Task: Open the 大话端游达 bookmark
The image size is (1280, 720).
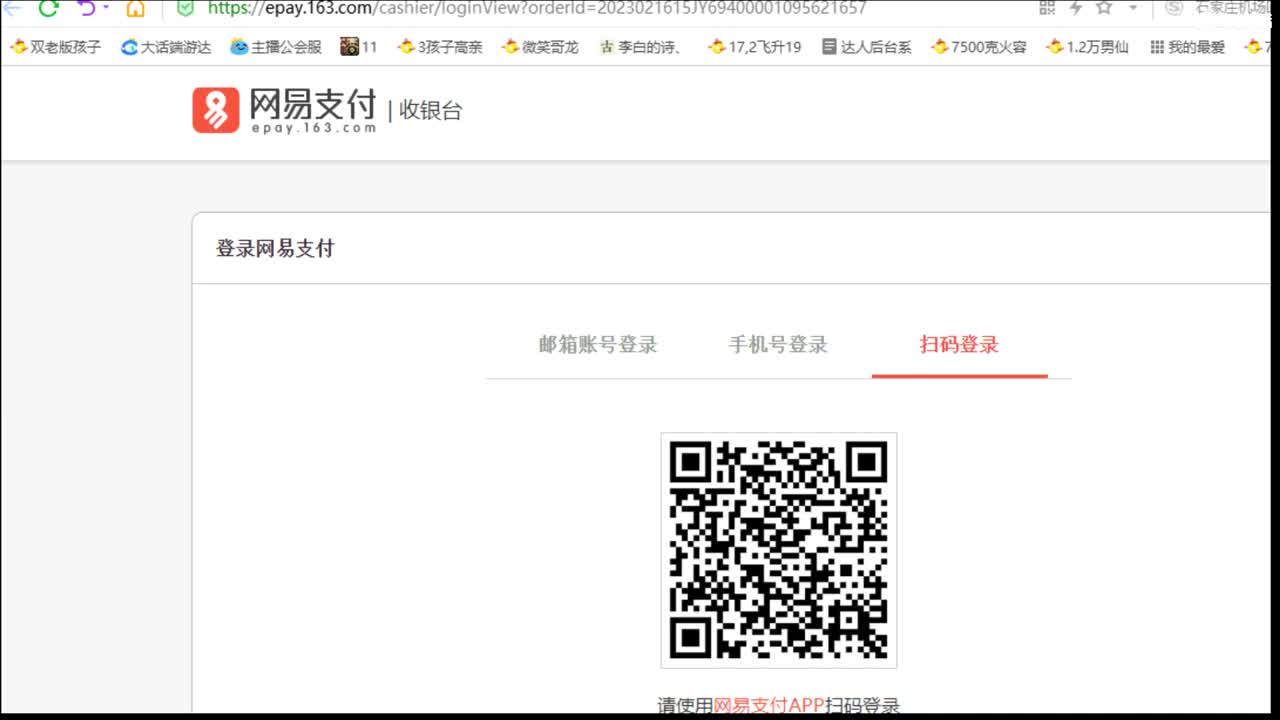Action: coord(166,47)
